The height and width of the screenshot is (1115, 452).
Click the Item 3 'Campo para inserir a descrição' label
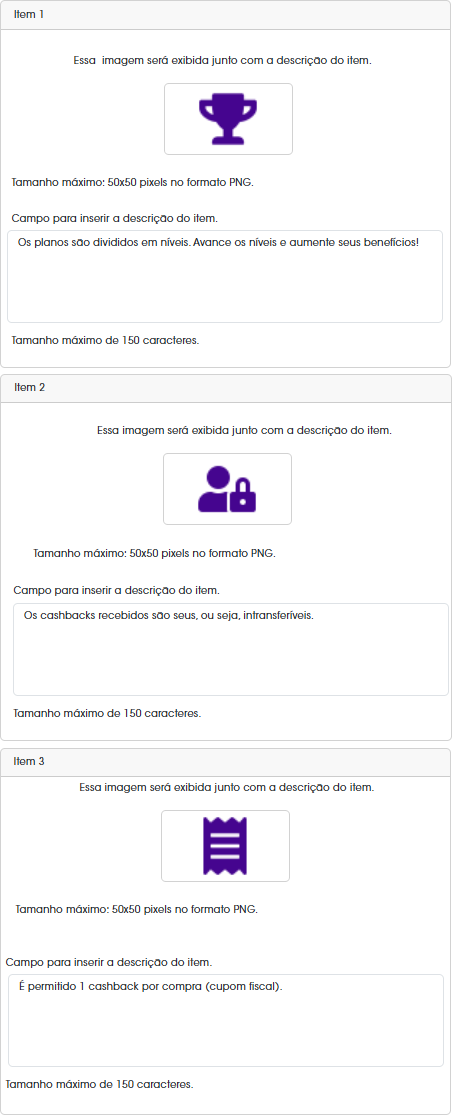(108, 962)
